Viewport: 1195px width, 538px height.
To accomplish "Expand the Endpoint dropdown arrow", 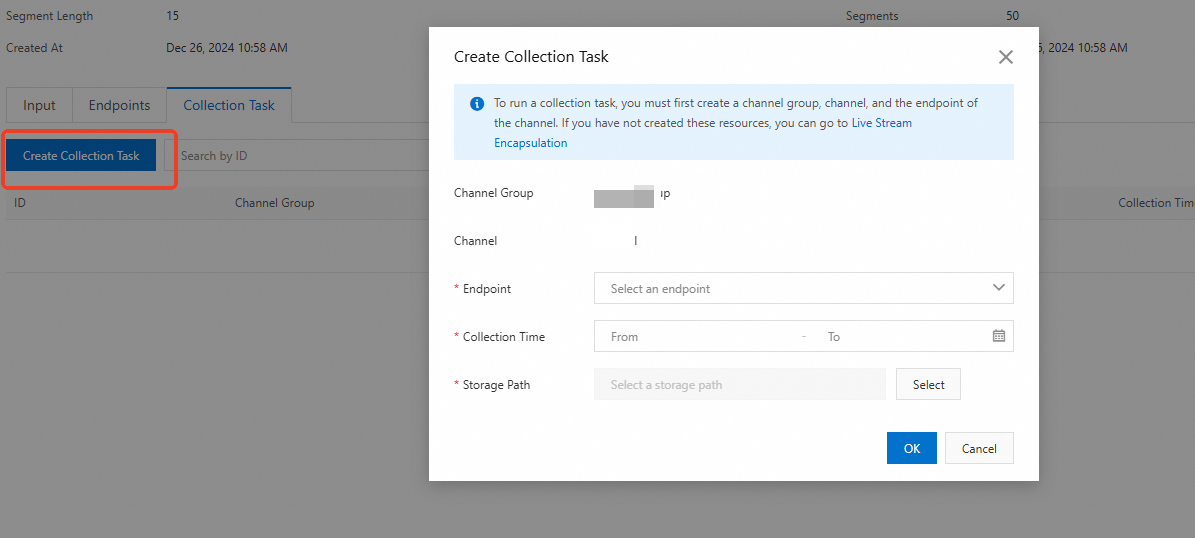I will [998, 288].
